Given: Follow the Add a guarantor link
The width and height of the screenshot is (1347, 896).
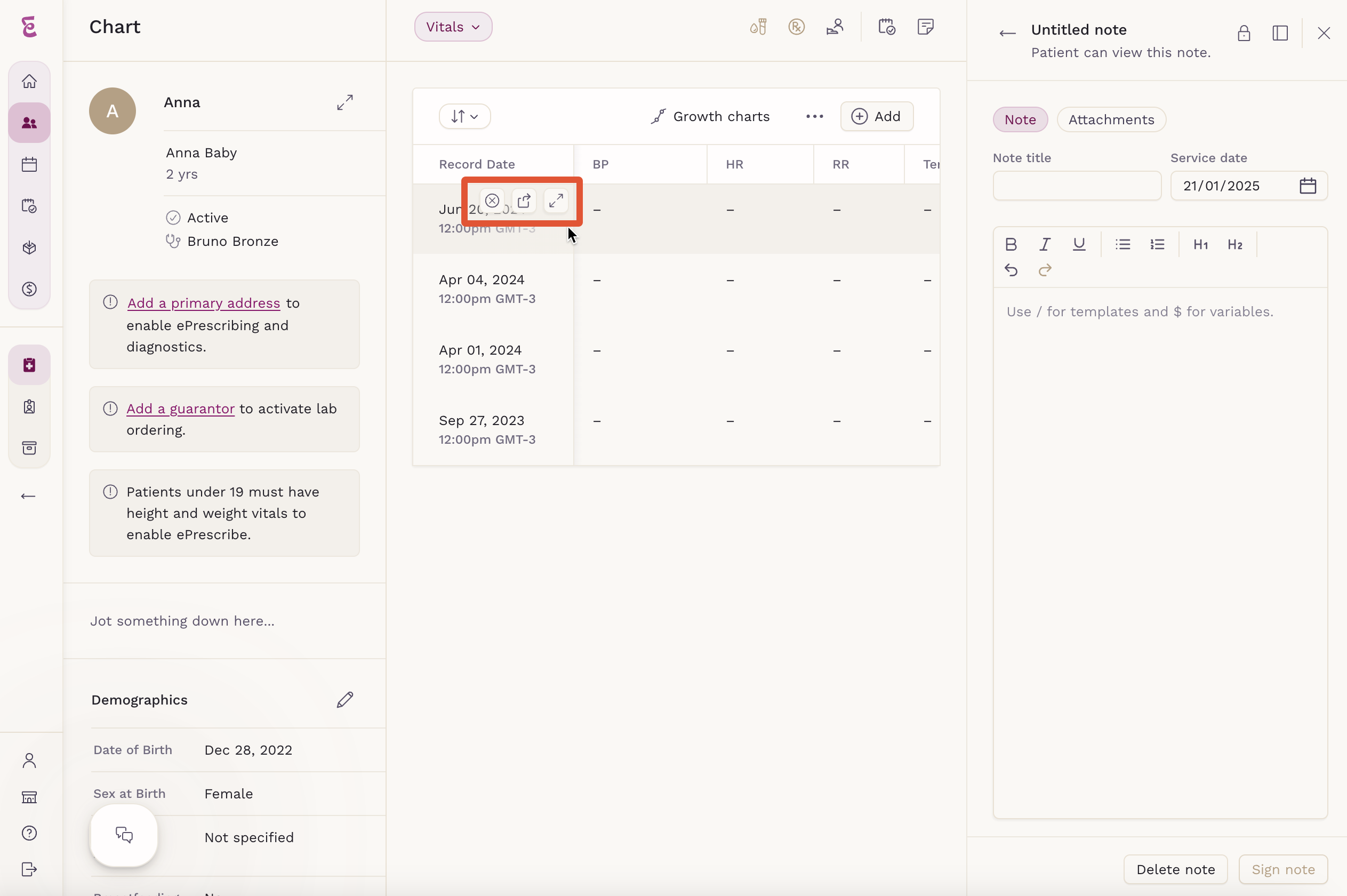Looking at the screenshot, I should tap(181, 409).
